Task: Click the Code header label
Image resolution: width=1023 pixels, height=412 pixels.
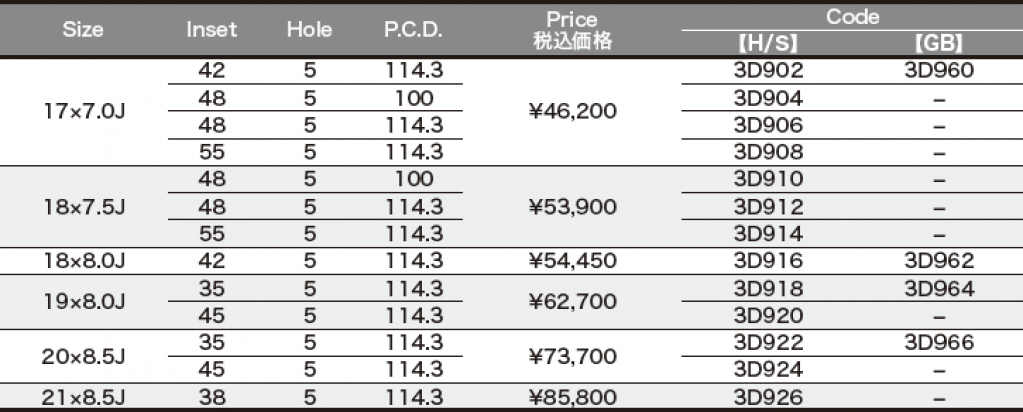Action: pyautogui.click(x=852, y=17)
